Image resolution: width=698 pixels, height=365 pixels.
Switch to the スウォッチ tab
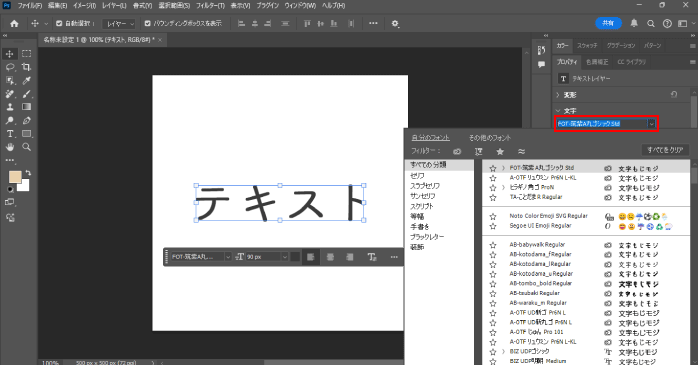(587, 45)
